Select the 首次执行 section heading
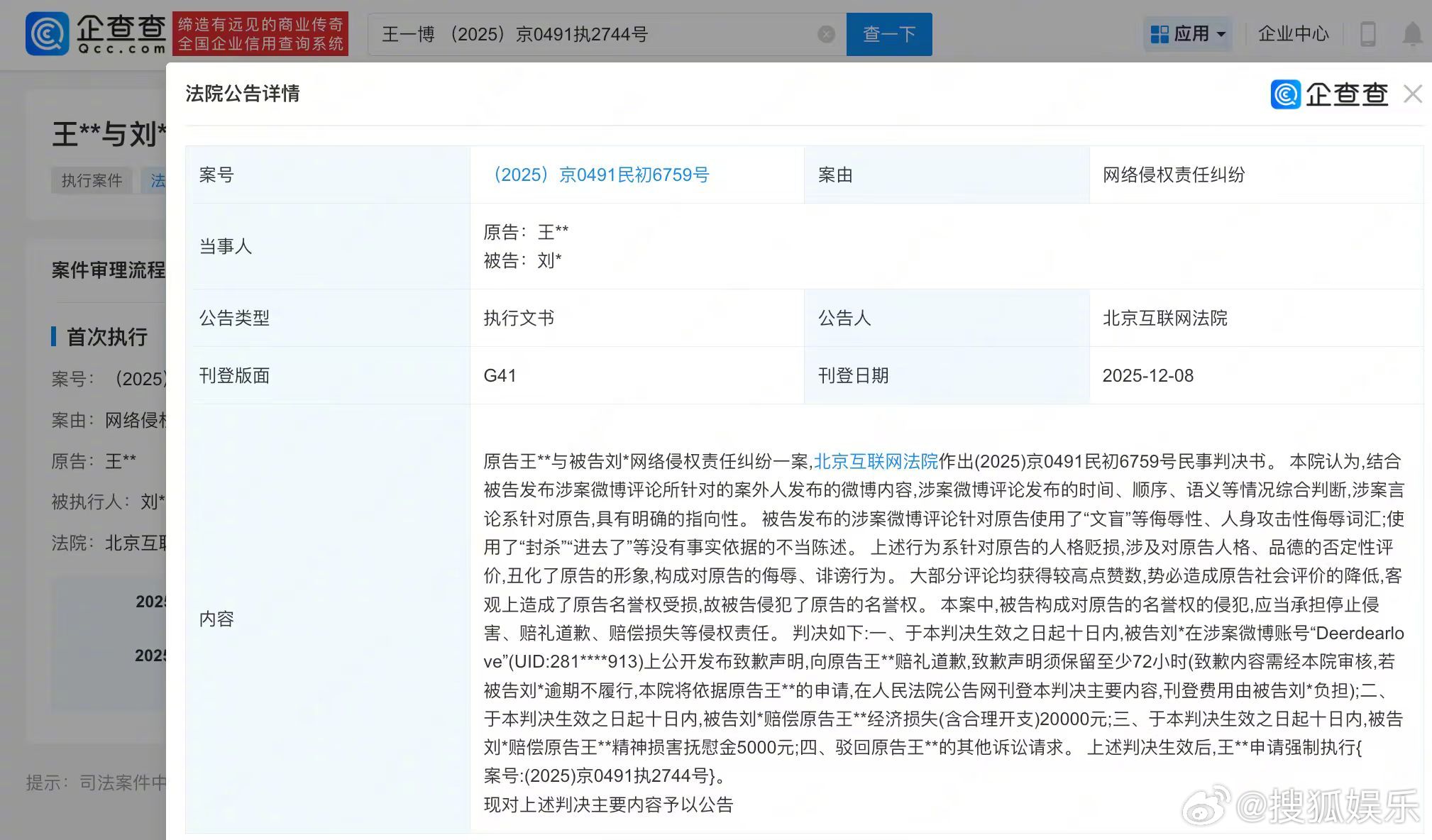Viewport: 1432px width, 840px height. click(106, 336)
